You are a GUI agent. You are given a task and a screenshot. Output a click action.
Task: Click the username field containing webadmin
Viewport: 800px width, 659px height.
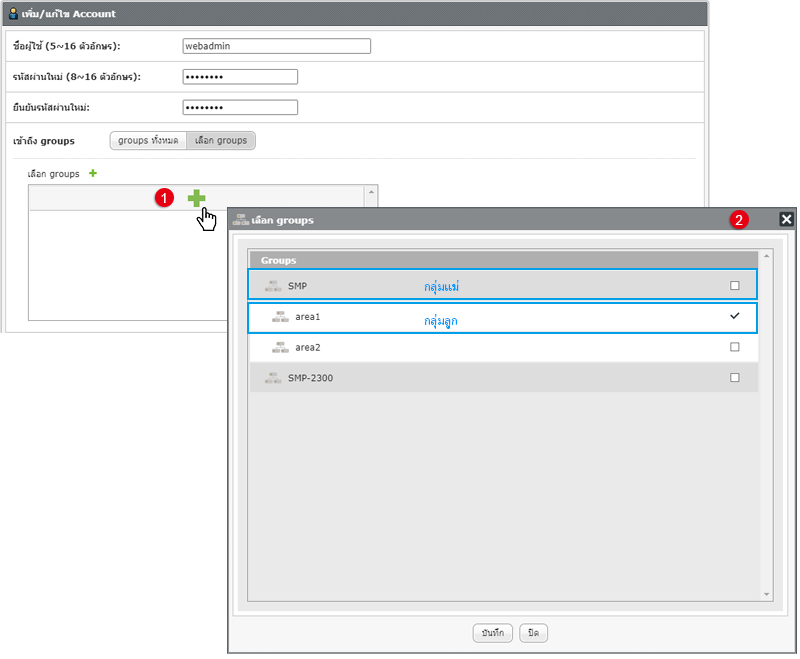pyautogui.click(x=277, y=46)
